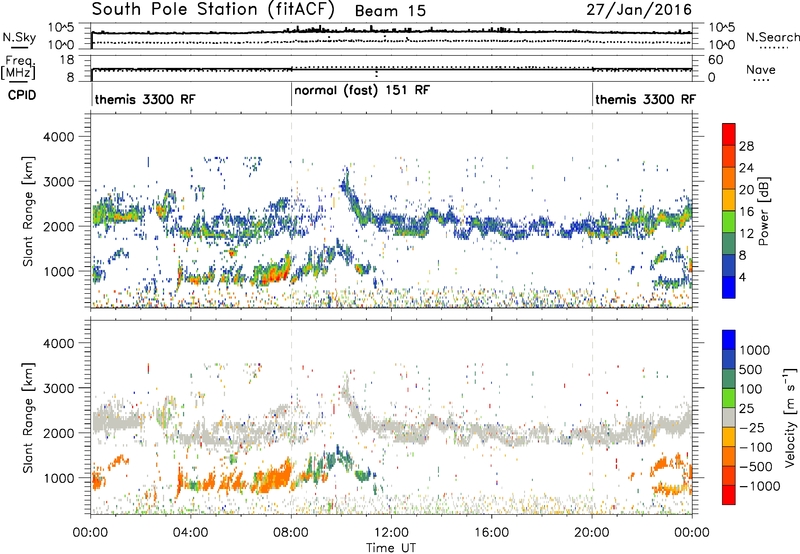Click the "16:00" time axis label
The height and width of the screenshot is (554, 800).
coord(491,533)
